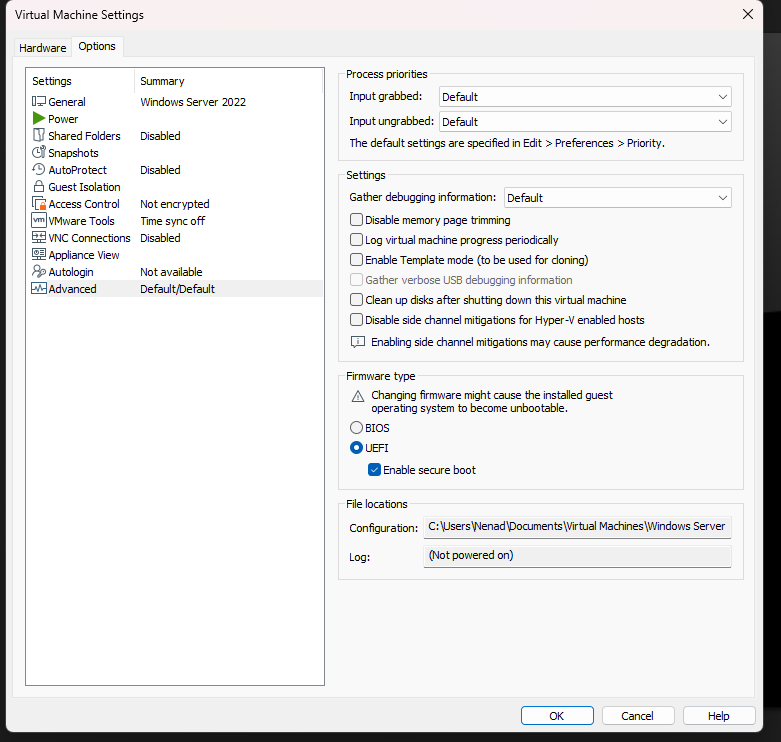Select the BIOS firmware radio button
The height and width of the screenshot is (742, 781).
[x=356, y=428]
